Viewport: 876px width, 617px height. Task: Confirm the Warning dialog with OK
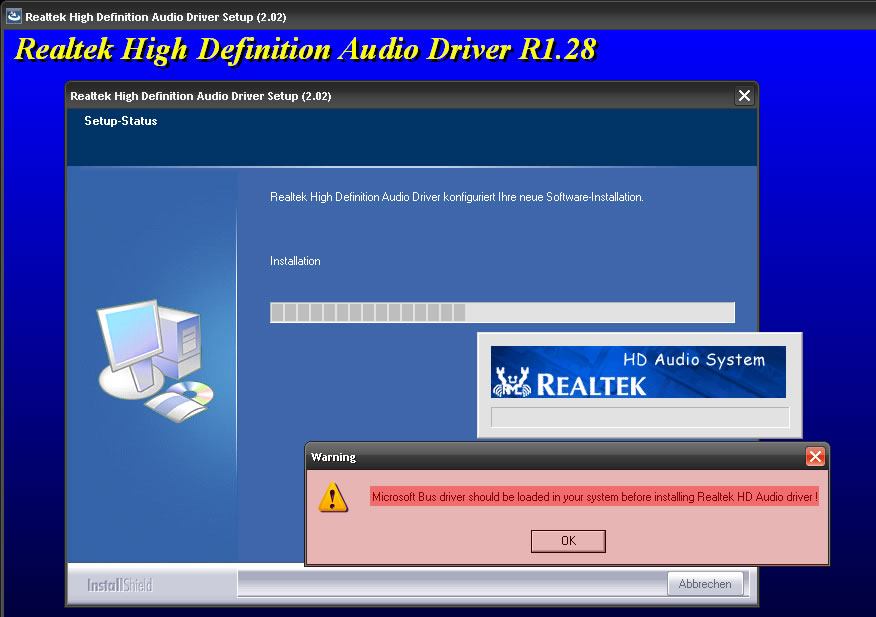(568, 540)
